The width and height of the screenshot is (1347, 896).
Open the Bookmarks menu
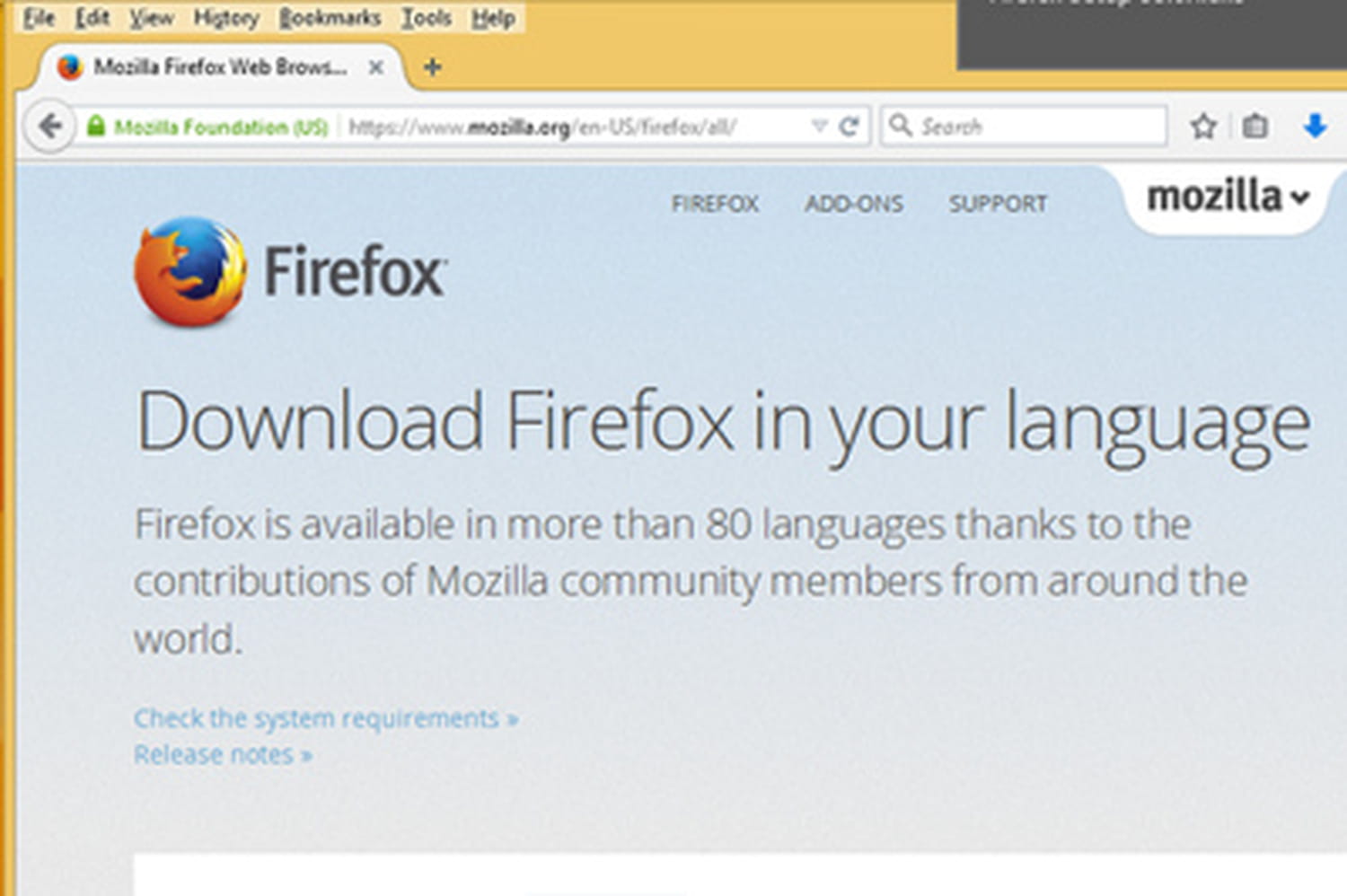click(330, 17)
